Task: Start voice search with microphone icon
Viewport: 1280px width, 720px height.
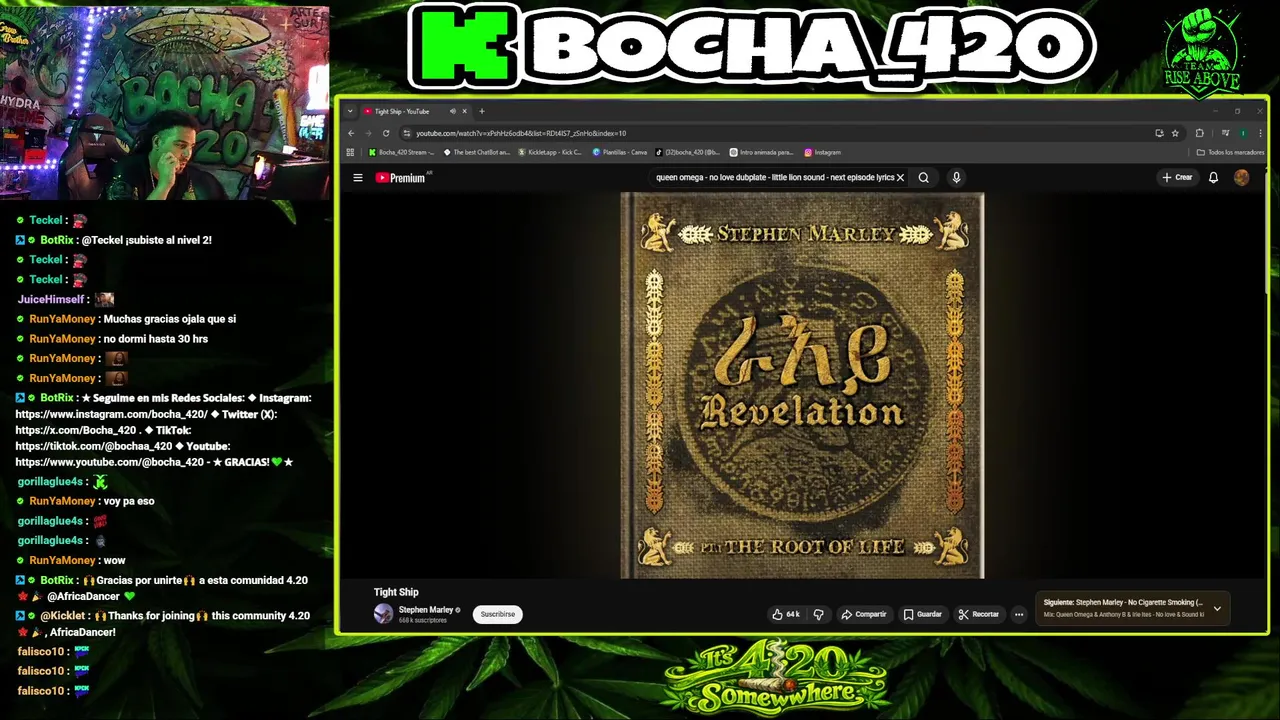Action: [956, 178]
